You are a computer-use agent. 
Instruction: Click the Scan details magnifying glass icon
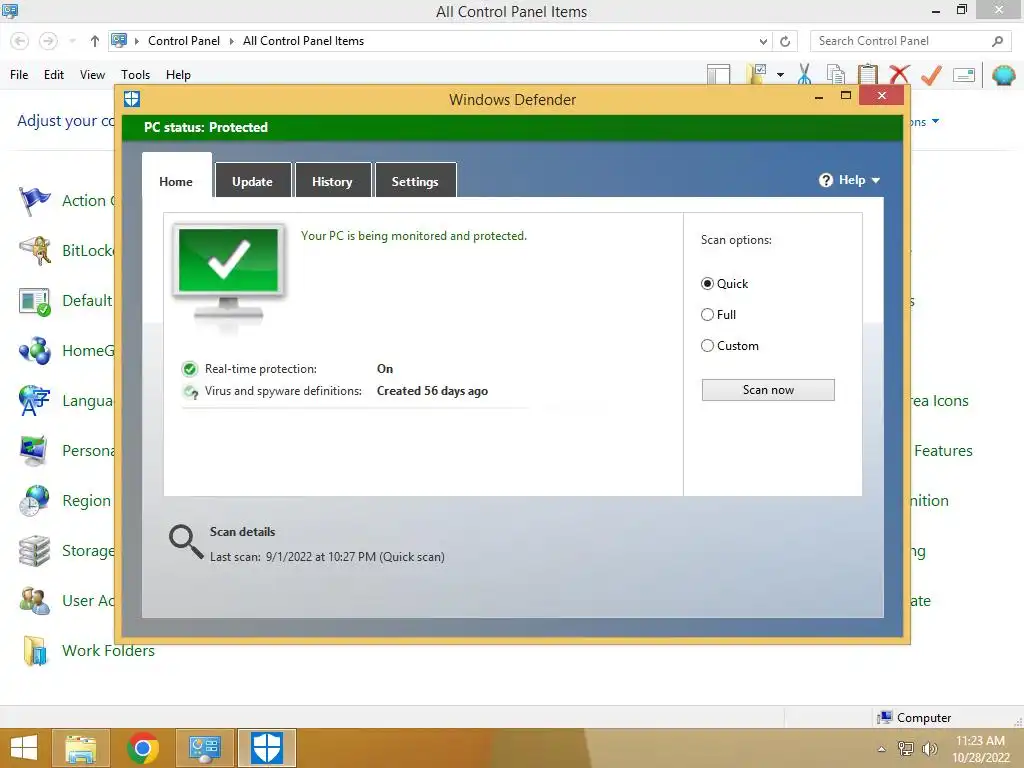coord(186,541)
